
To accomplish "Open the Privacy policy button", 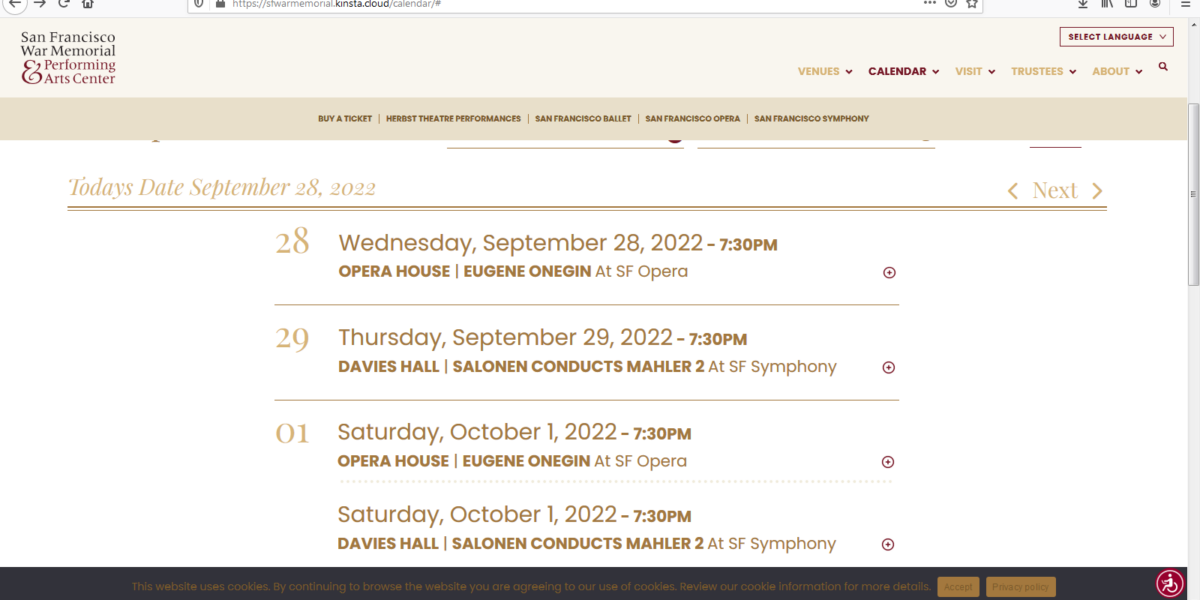I will point(1020,587).
